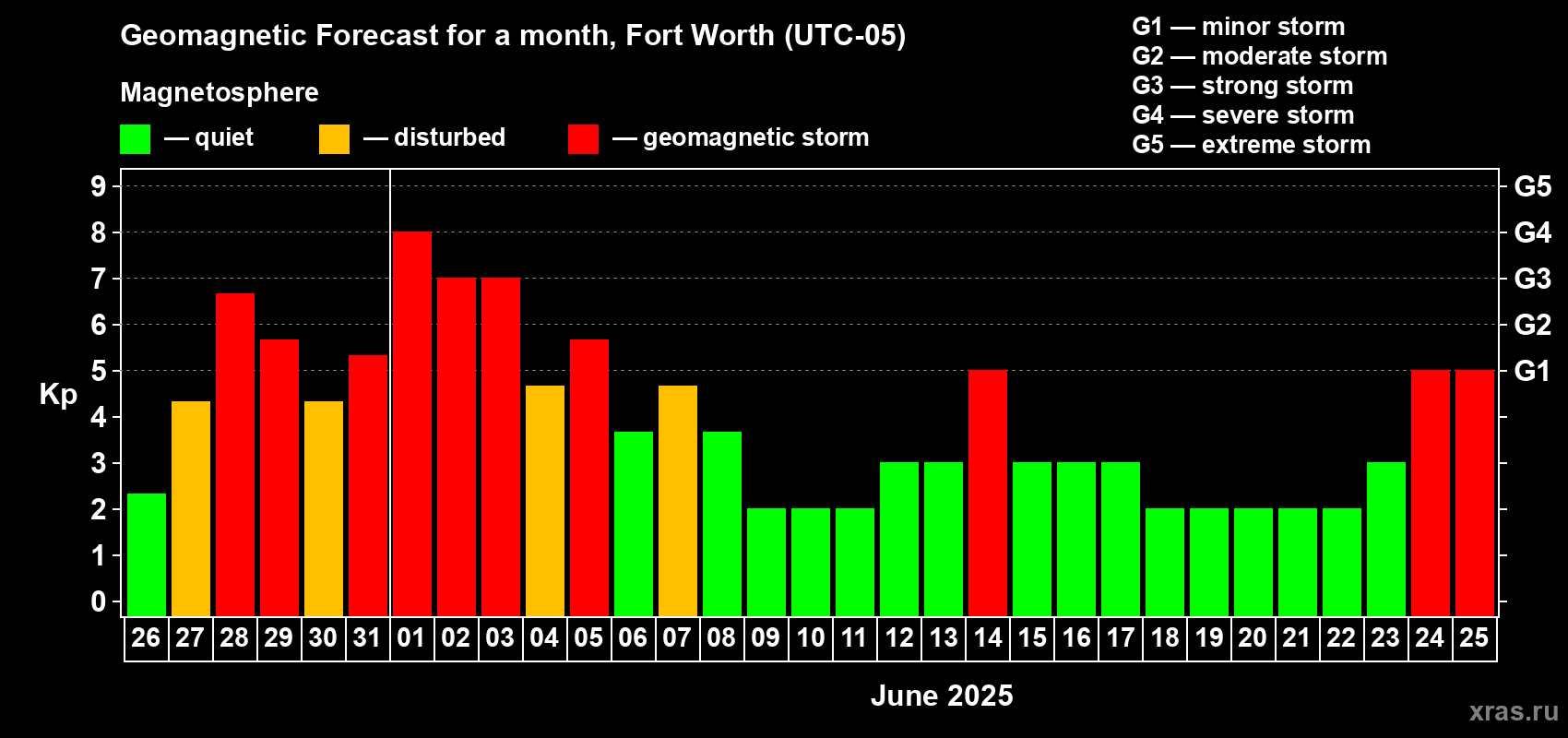Select the orange bar for June 07
1568x738 pixels.
(678, 501)
